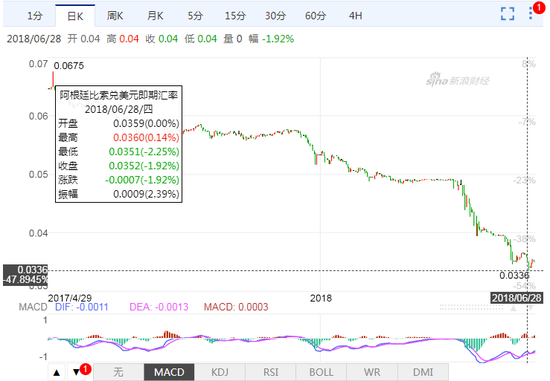Screen dimensions: 550x381
Task: Click the DEA: -0.0013 value
Action: (x=159, y=307)
